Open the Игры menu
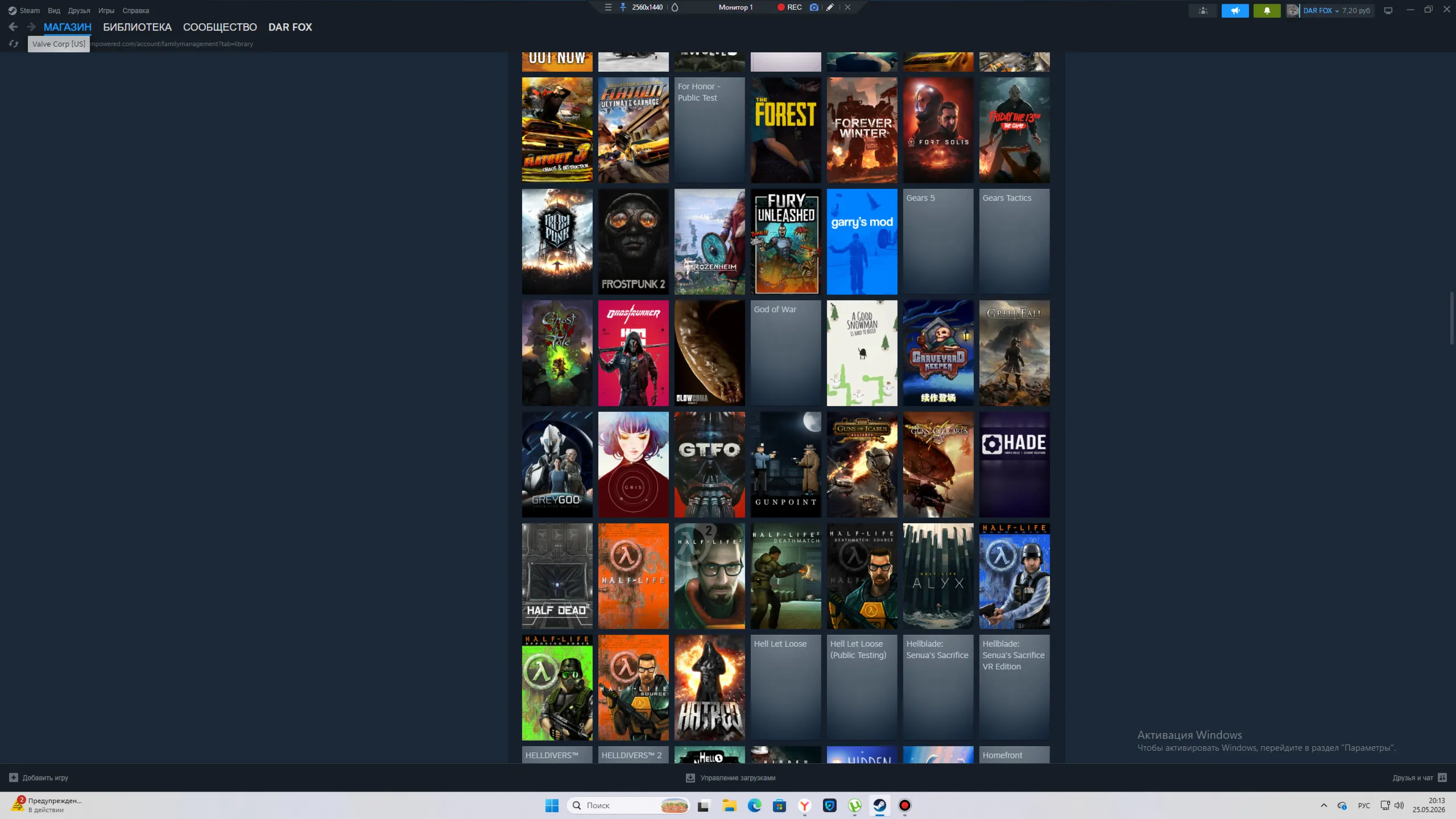 coord(106,10)
